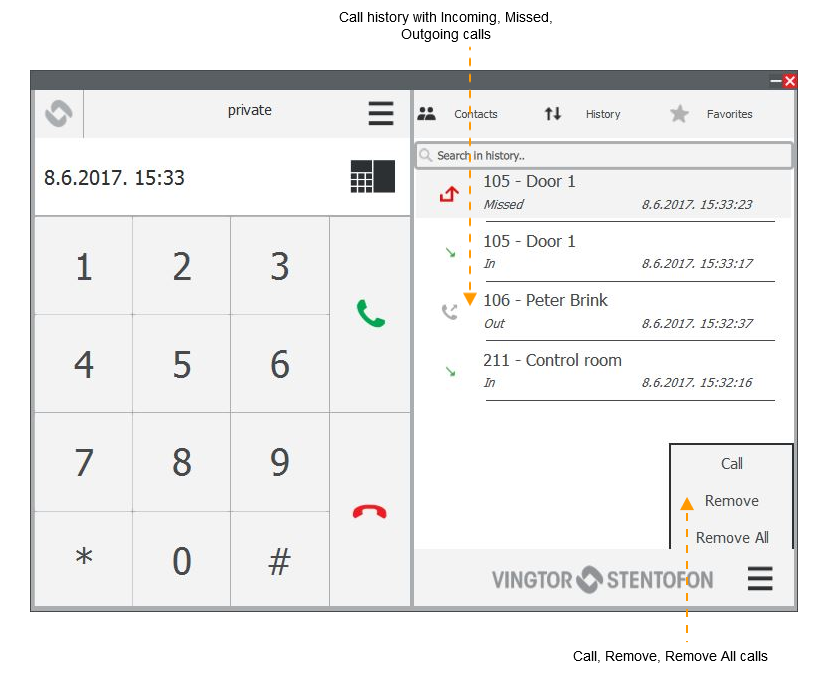Viewport: 818px width, 685px height.
Task: Minimize the softclient window
Action: (775, 81)
